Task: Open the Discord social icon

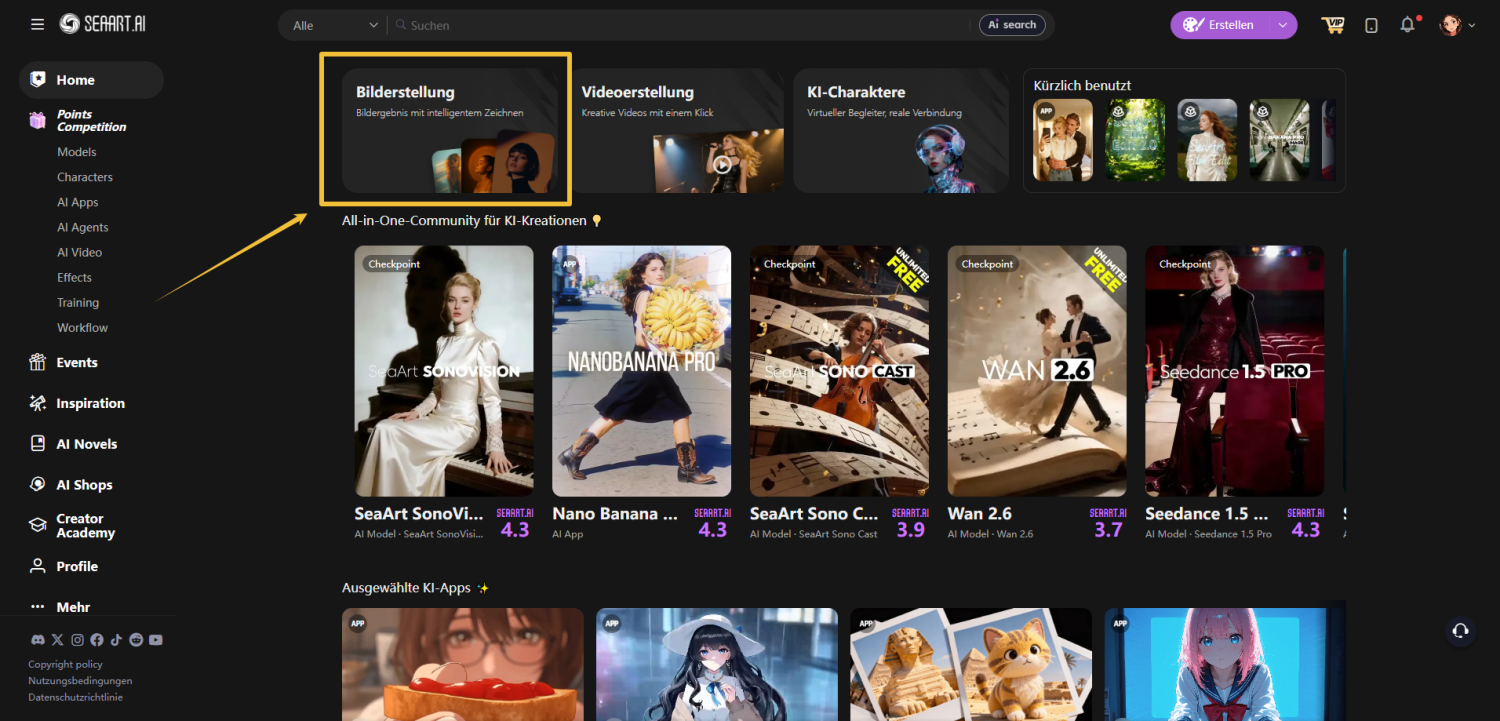Action: (x=37, y=640)
